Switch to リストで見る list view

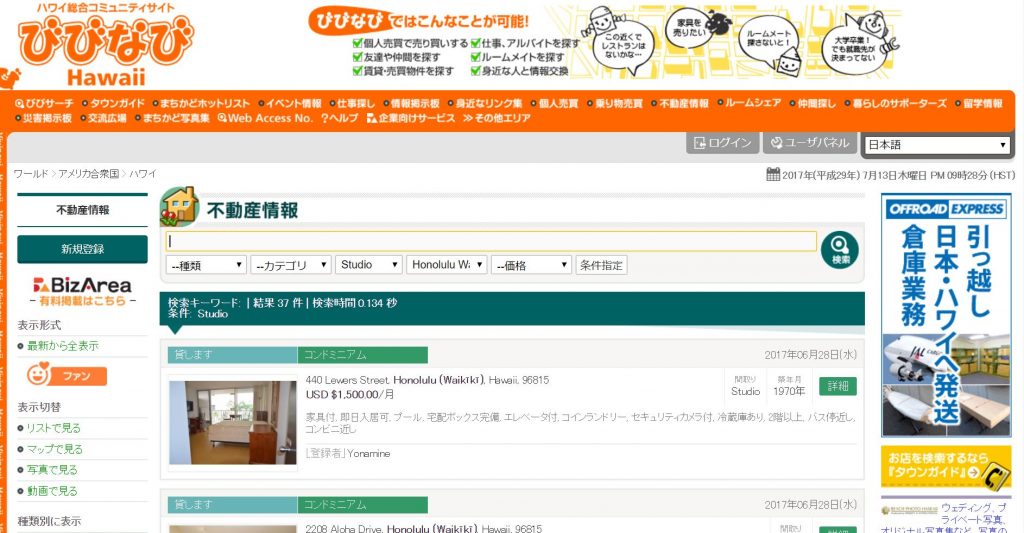pyautogui.click(x=54, y=428)
